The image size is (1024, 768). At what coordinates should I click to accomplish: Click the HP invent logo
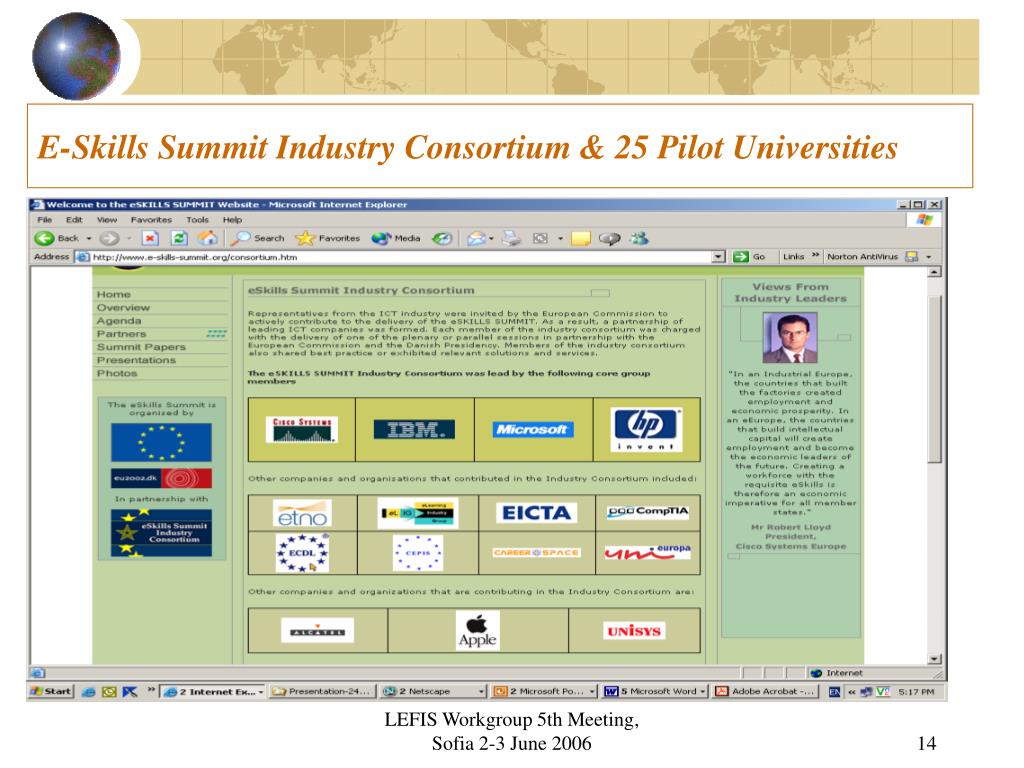click(647, 429)
